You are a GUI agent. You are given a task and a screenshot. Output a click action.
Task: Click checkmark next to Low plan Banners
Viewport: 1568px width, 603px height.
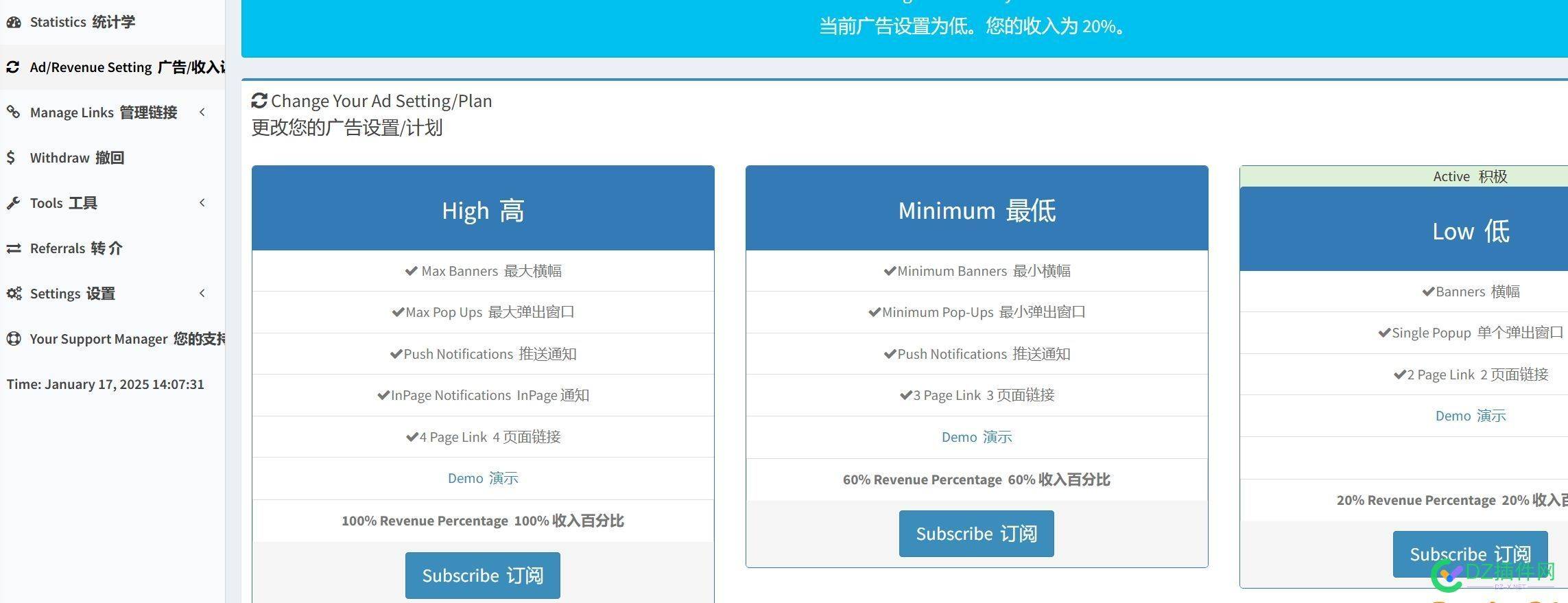click(x=1428, y=292)
